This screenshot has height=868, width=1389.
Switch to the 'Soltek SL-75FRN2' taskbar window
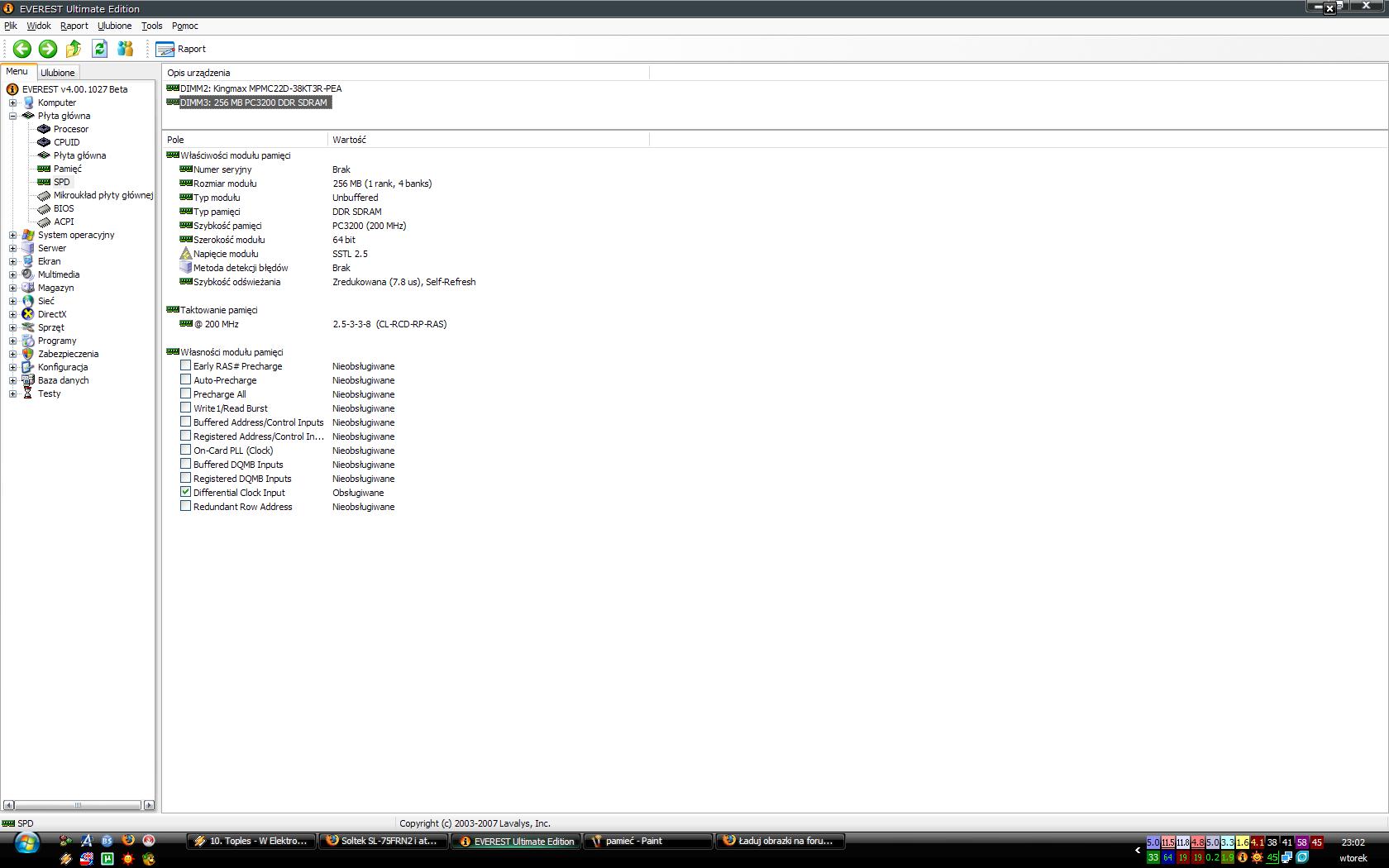click(x=384, y=841)
